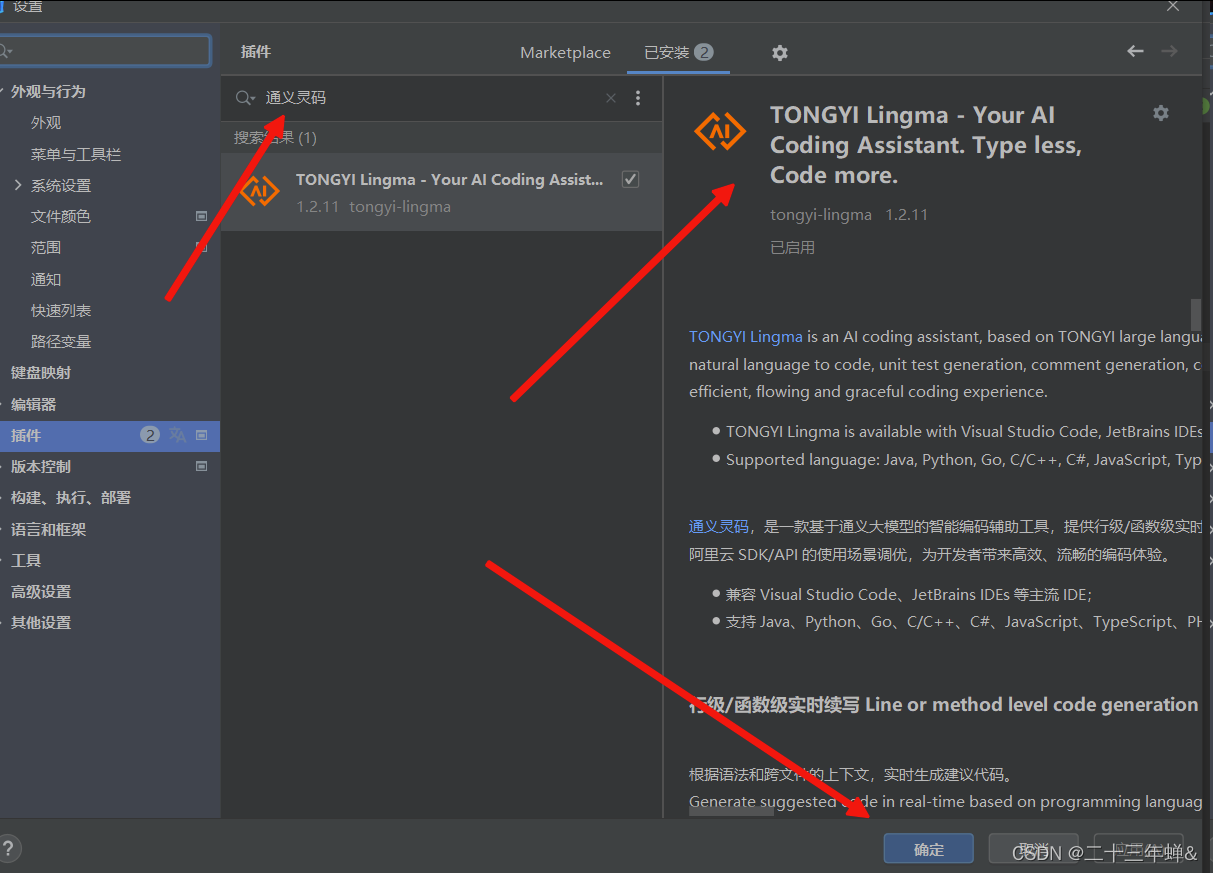Select 范围 settings item
Viewport: 1213px width, 873px height.
pos(46,247)
